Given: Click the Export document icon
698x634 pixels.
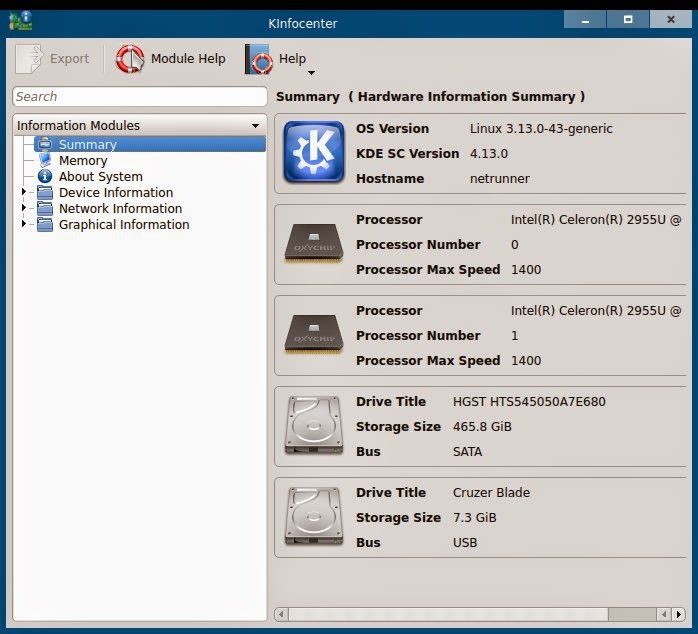Looking at the screenshot, I should 29,58.
